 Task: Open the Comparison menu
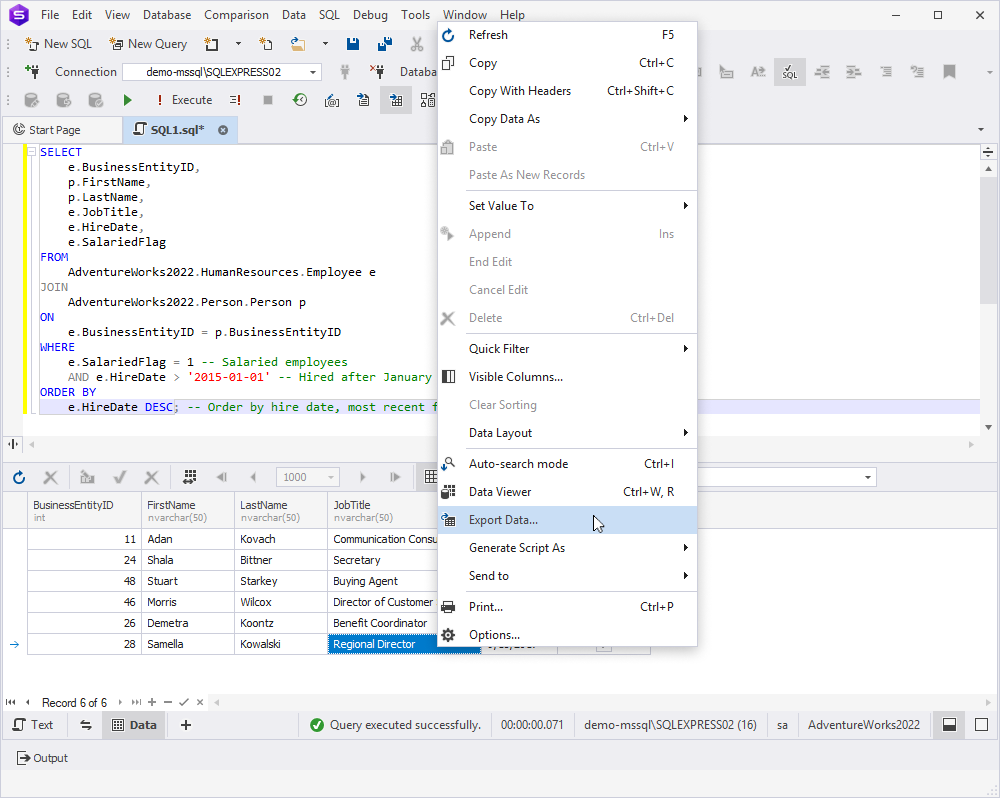[236, 15]
